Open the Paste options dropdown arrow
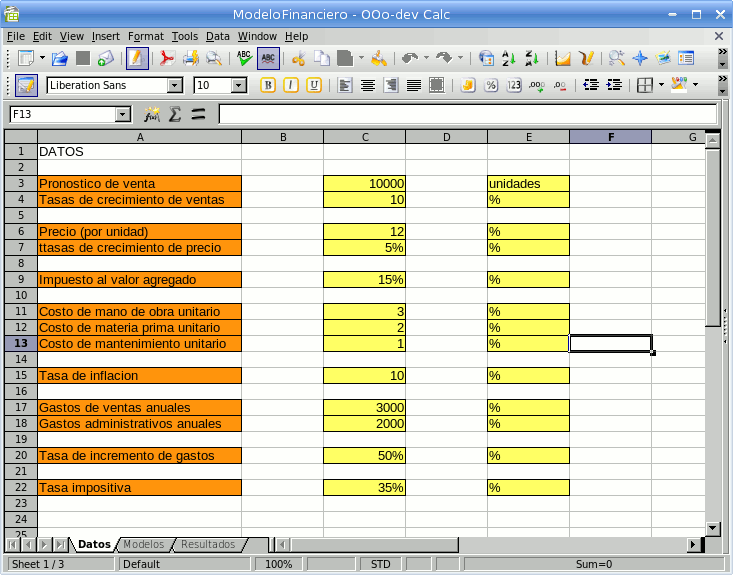733x575 pixels. click(x=361, y=58)
